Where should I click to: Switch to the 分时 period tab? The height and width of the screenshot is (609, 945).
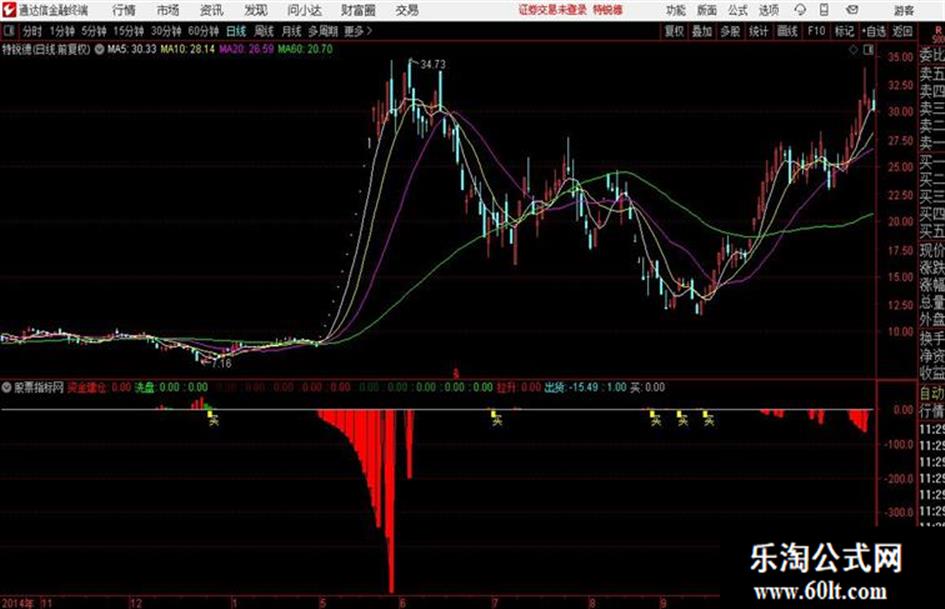[x=33, y=31]
